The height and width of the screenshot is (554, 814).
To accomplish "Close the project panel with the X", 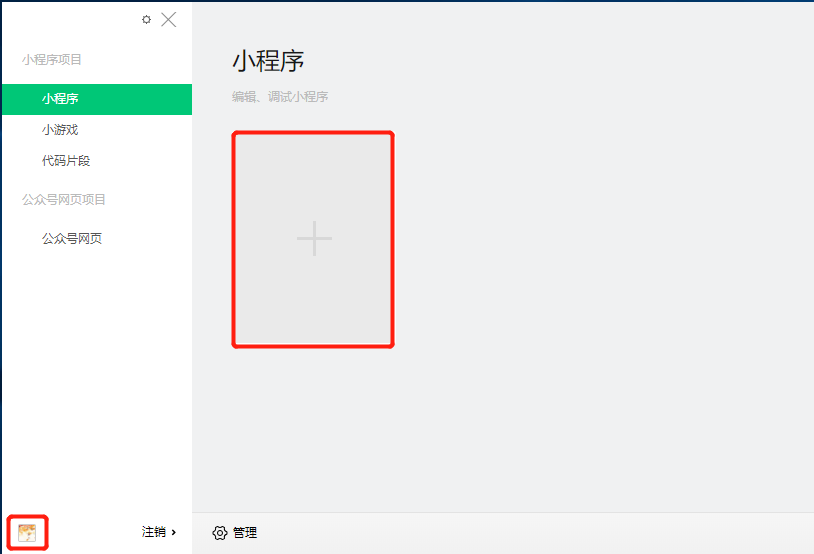I will coord(169,20).
